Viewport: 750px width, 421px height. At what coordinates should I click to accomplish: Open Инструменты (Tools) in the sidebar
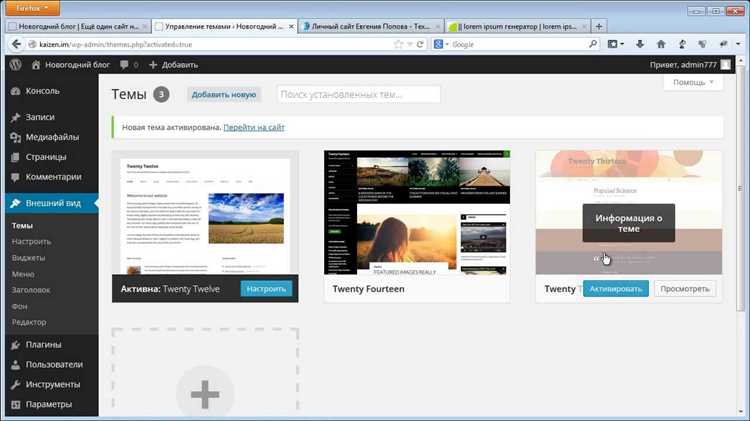coord(54,385)
